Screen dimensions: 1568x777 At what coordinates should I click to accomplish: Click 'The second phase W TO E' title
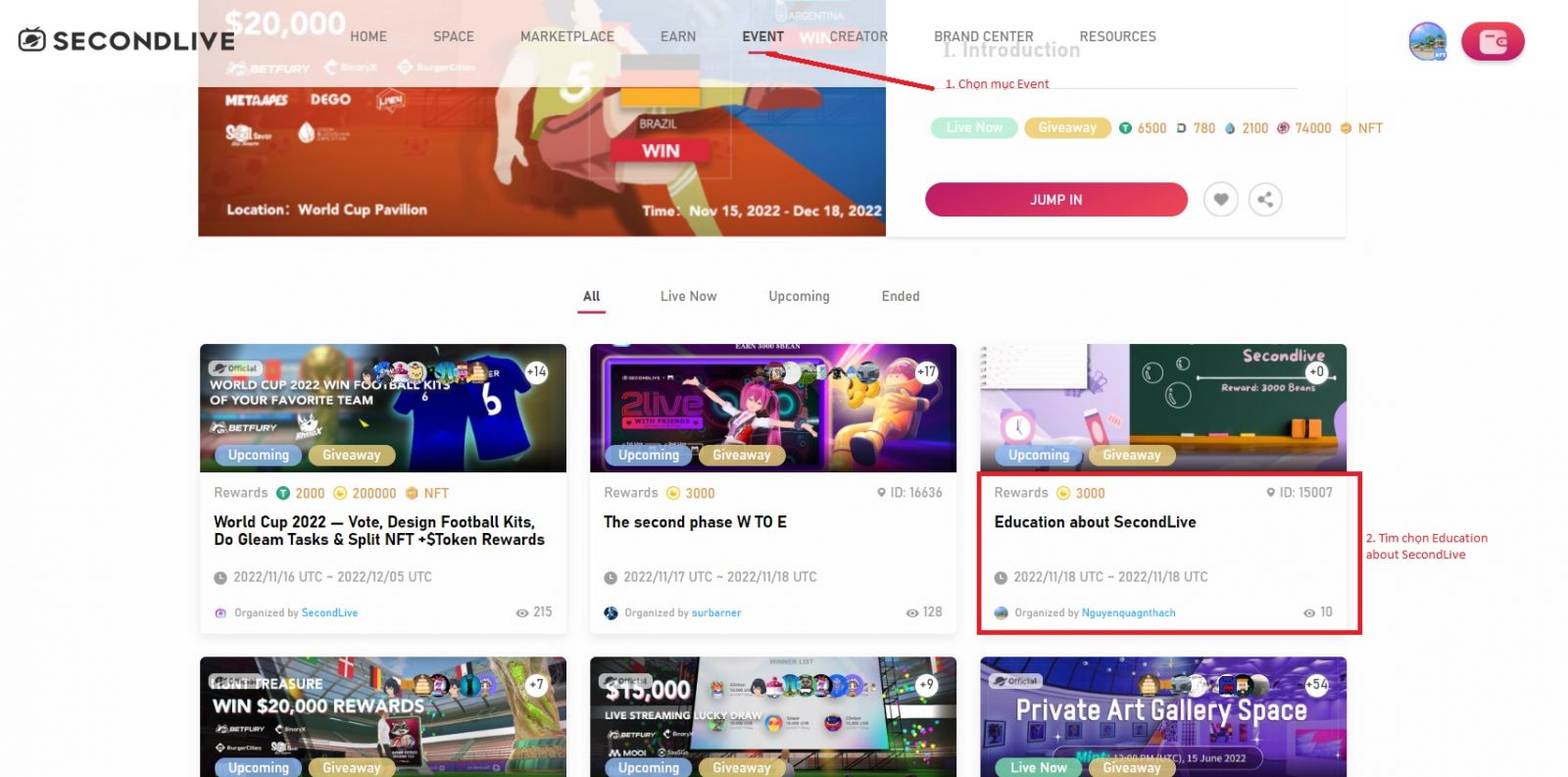(x=696, y=522)
